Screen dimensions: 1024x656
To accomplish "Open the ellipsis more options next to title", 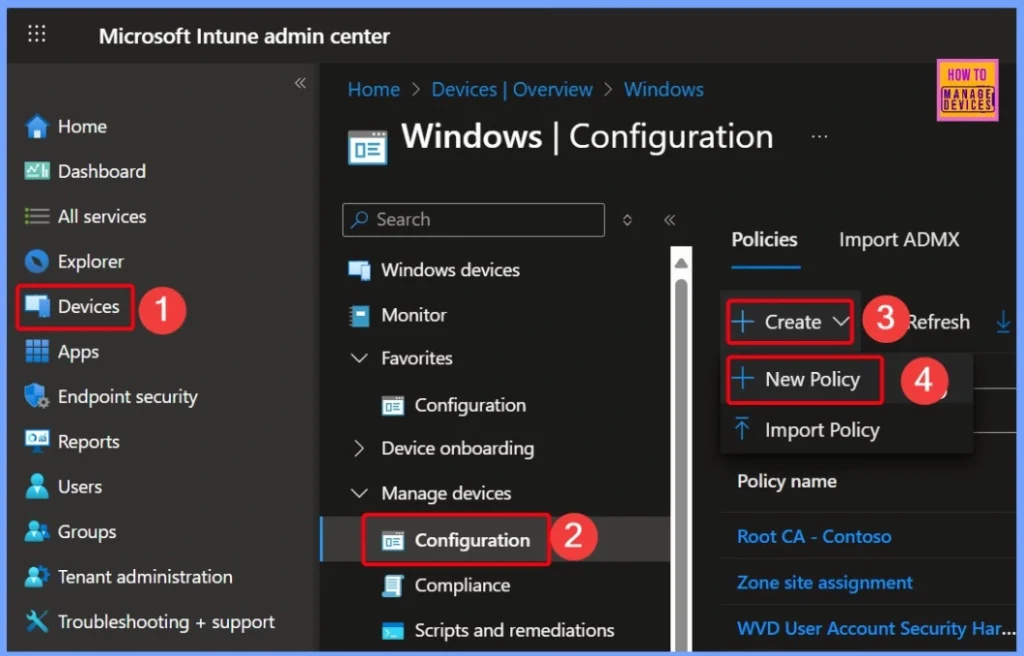I will 819,137.
